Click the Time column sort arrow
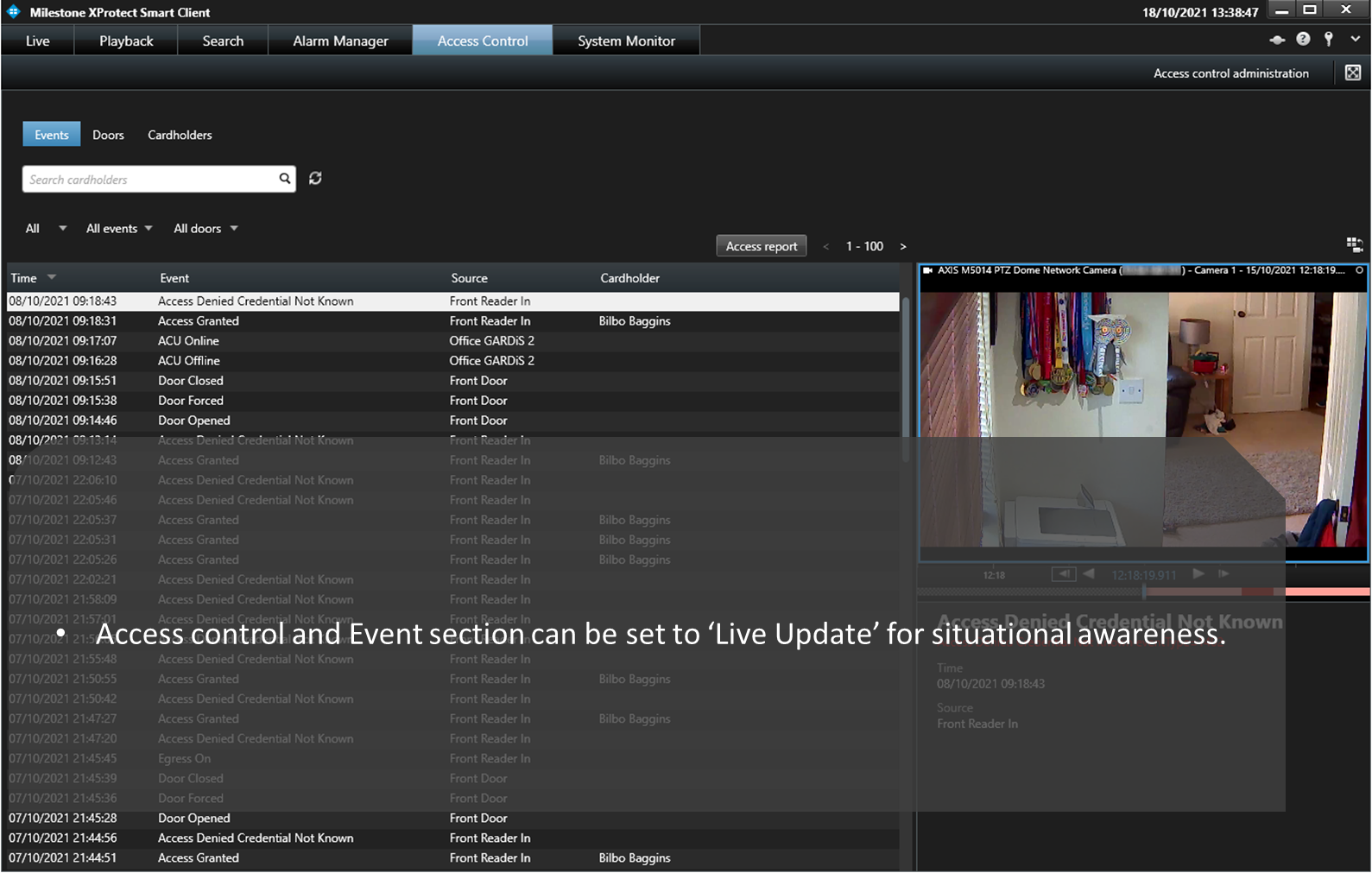1372x873 pixels. pos(52,277)
